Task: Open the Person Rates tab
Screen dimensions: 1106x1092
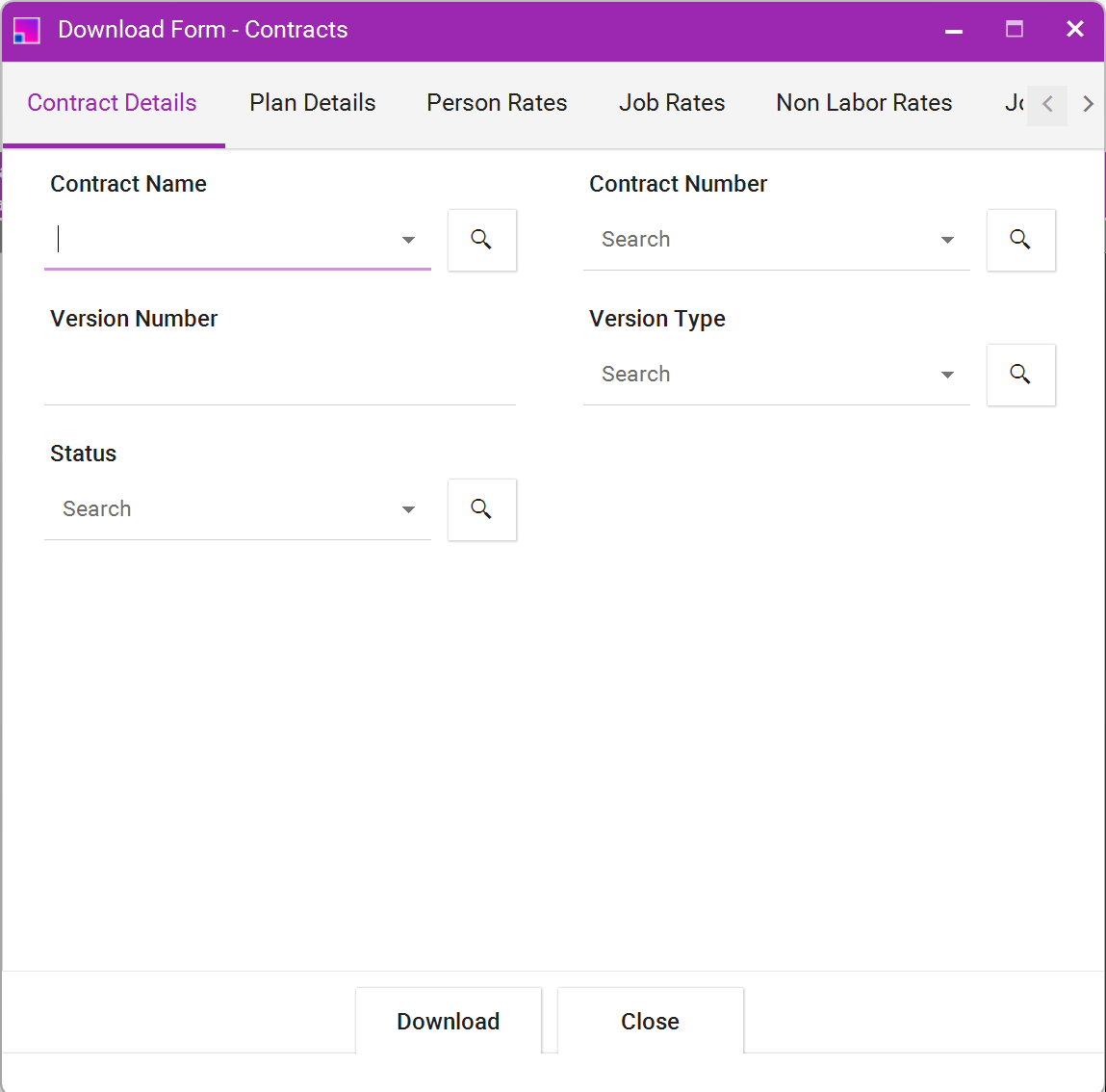Action: tap(497, 103)
